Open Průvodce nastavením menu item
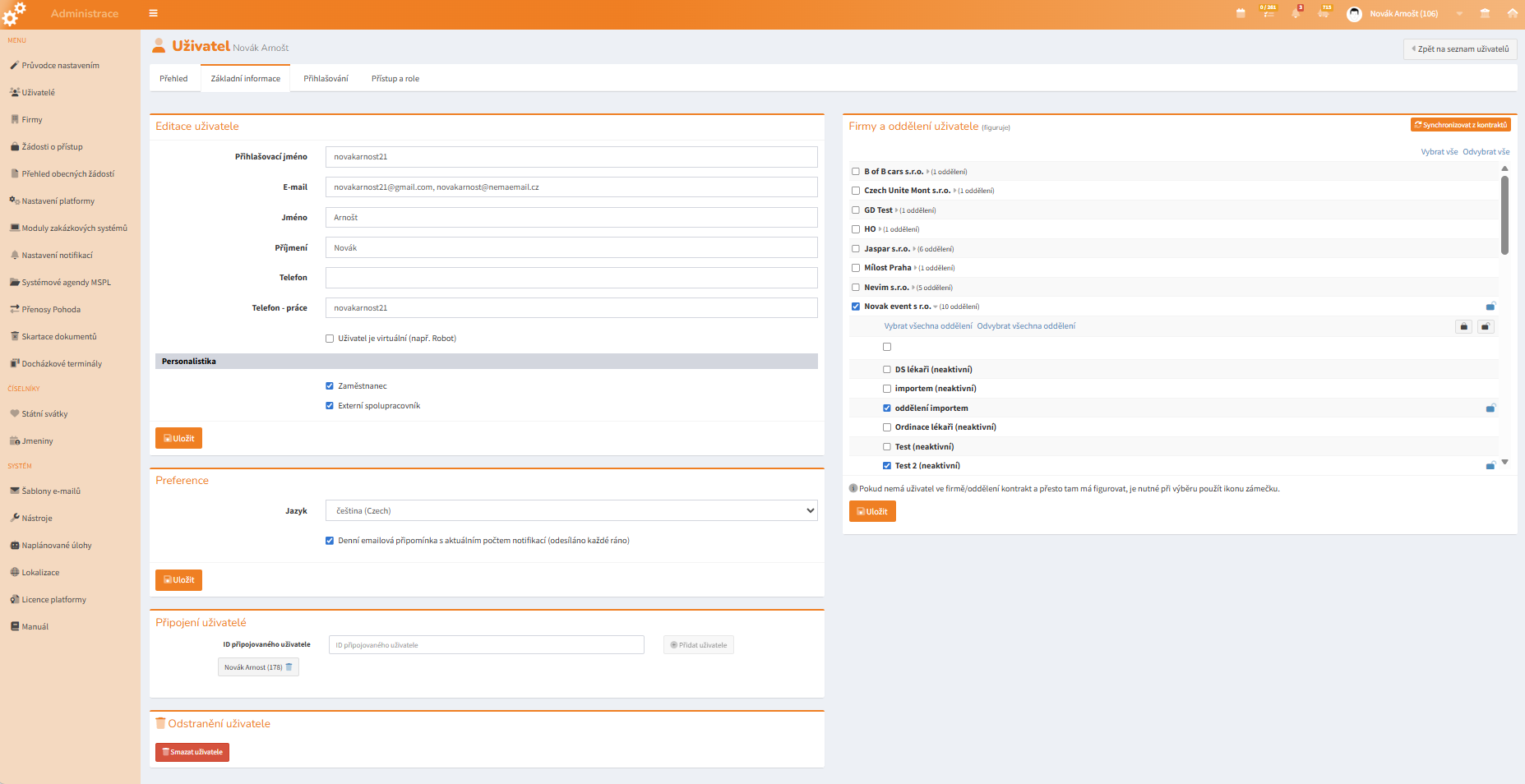Screen dimensions: 1525x784 pos(54,65)
